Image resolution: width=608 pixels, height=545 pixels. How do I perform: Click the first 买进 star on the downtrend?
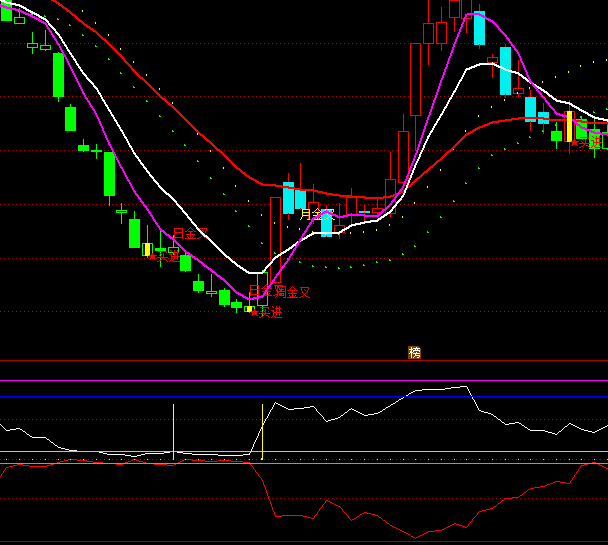(153, 257)
